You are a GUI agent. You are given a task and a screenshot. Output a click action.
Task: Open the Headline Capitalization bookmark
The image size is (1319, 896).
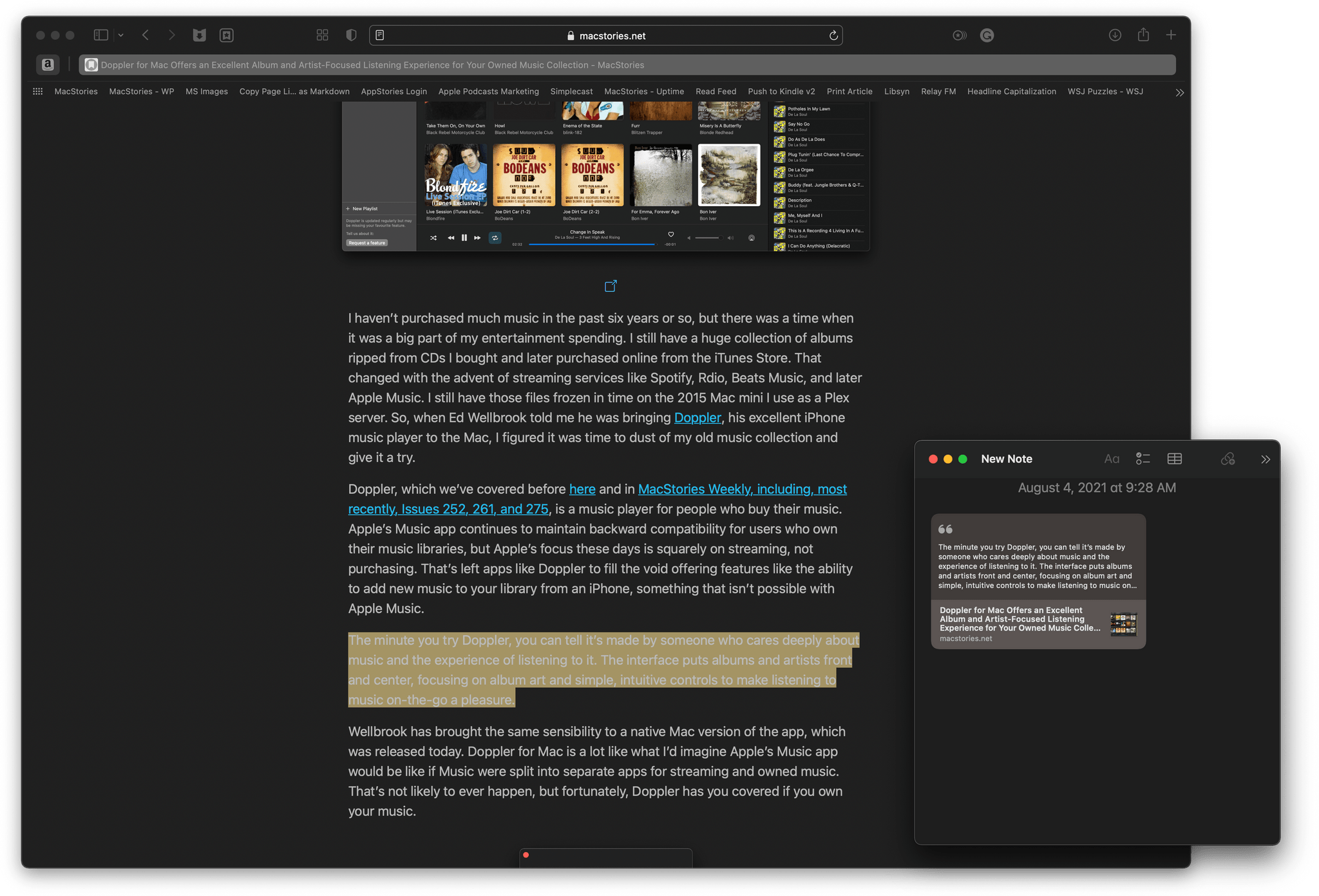coord(1012,91)
